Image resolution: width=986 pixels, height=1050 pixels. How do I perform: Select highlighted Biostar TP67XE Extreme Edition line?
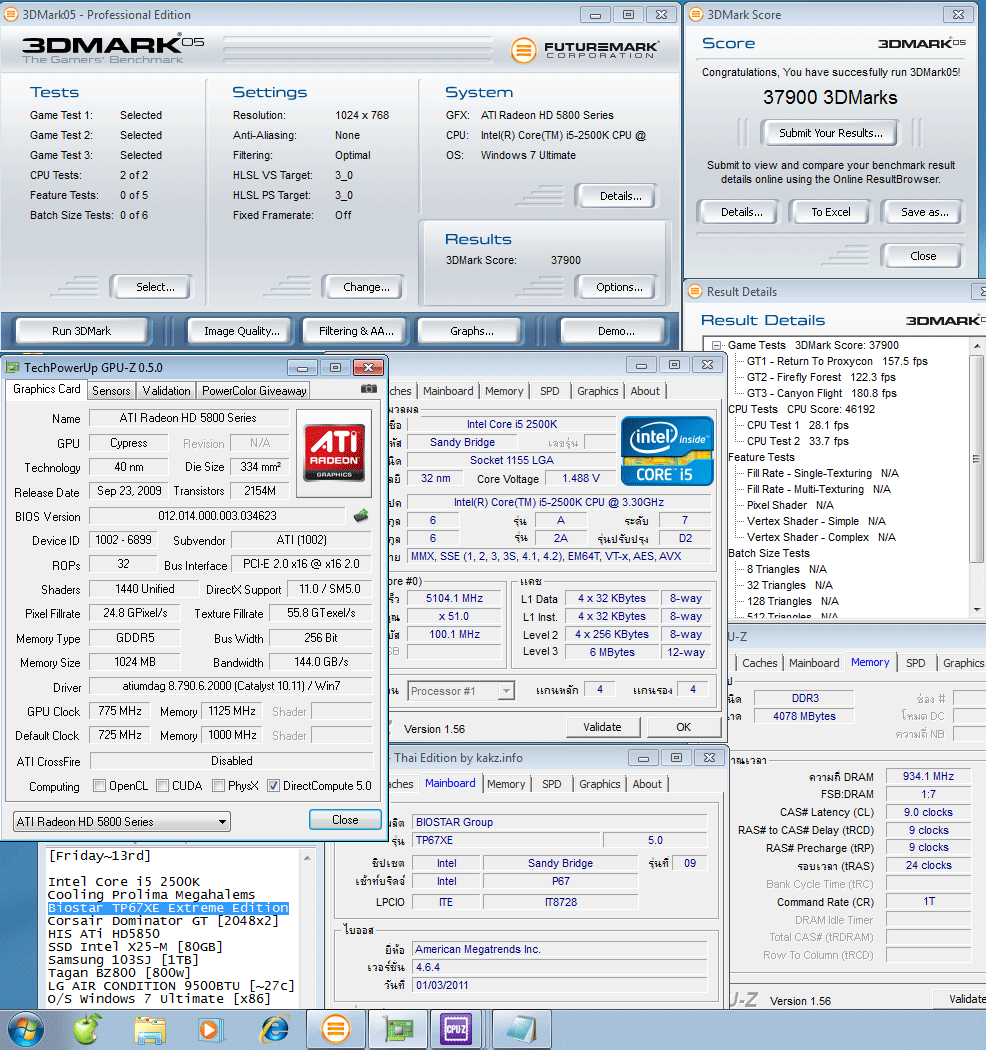point(168,908)
